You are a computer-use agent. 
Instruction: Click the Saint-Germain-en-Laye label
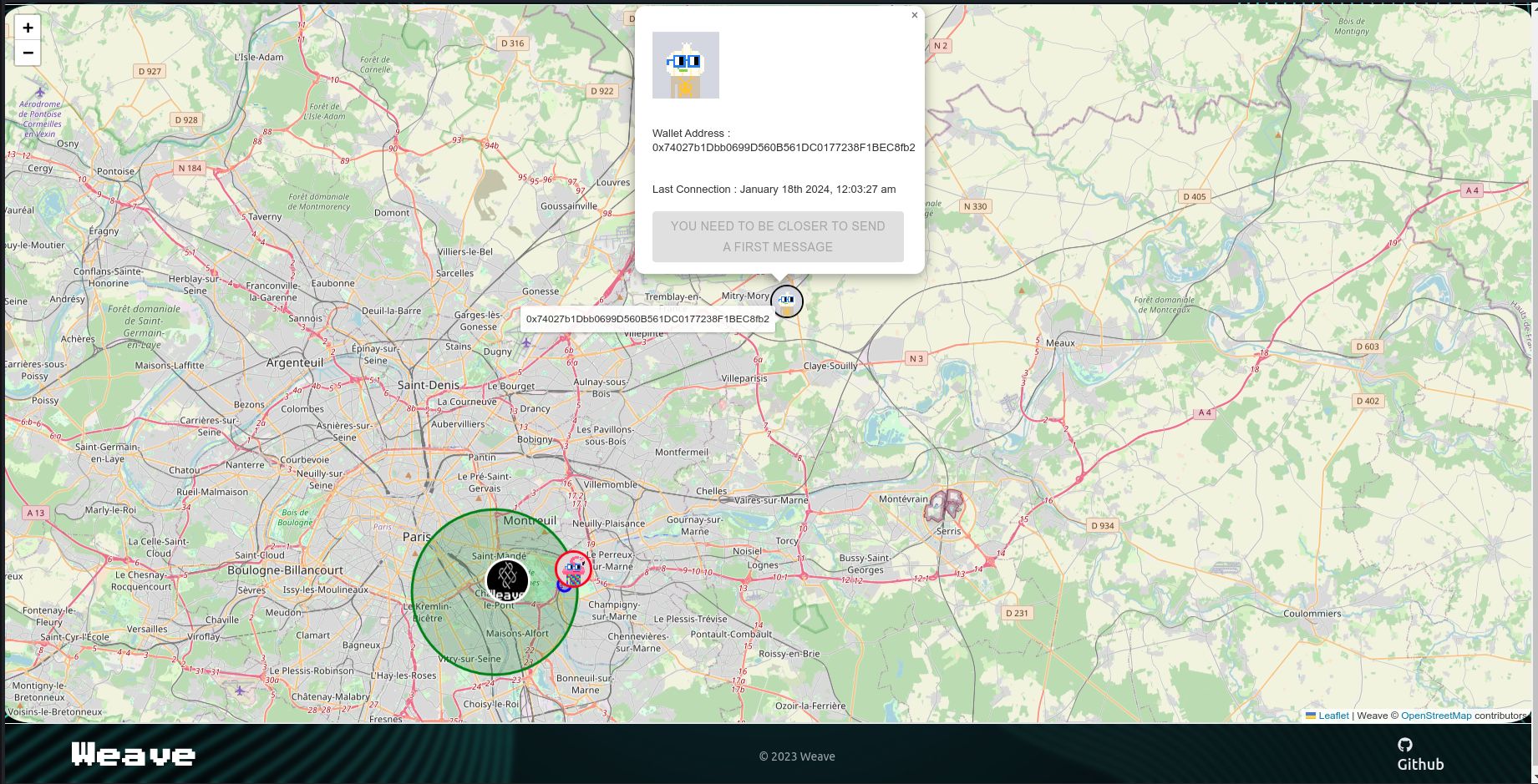pyautogui.click(x=107, y=453)
